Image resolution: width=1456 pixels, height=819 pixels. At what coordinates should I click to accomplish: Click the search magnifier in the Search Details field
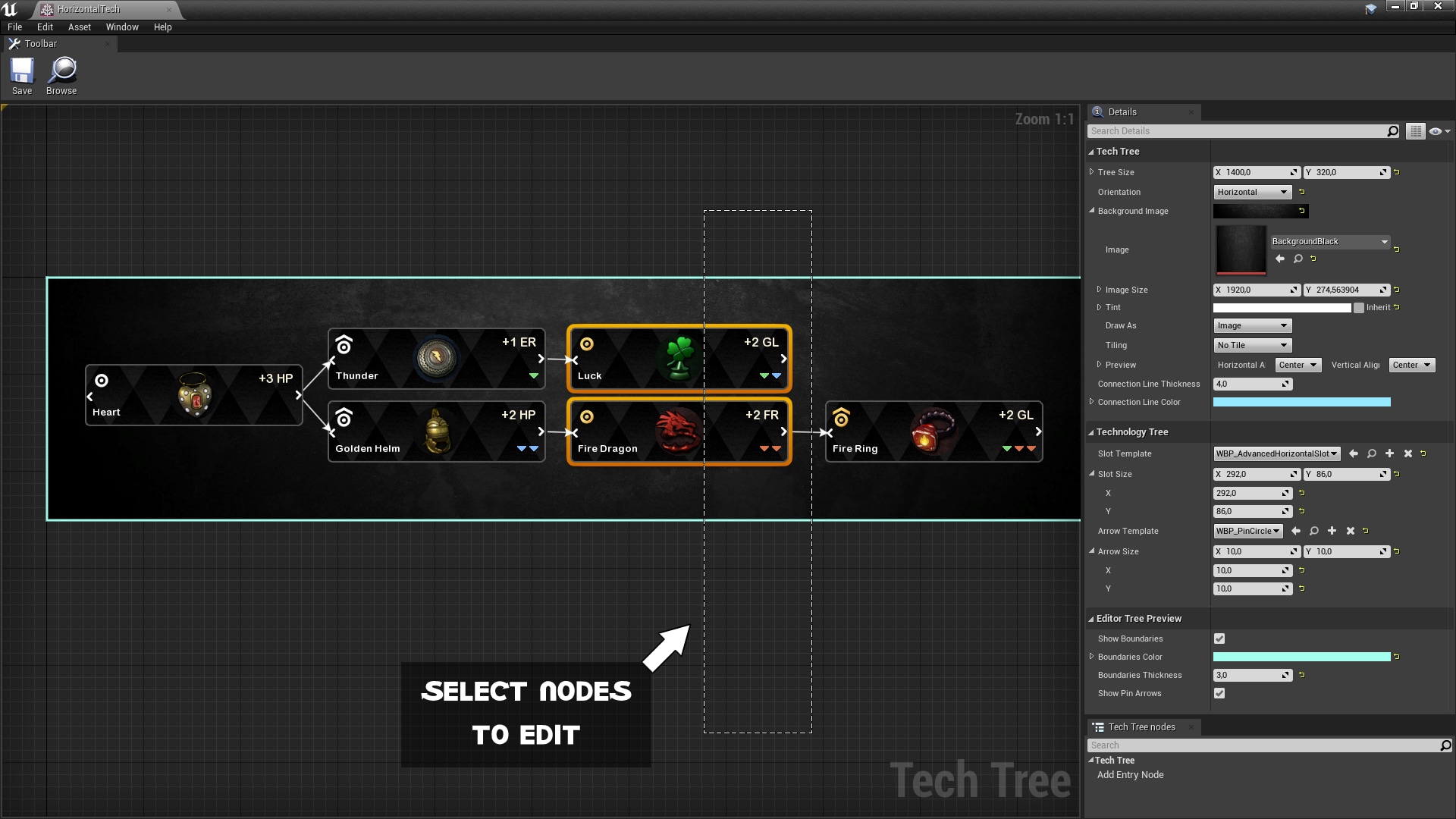click(x=1392, y=130)
